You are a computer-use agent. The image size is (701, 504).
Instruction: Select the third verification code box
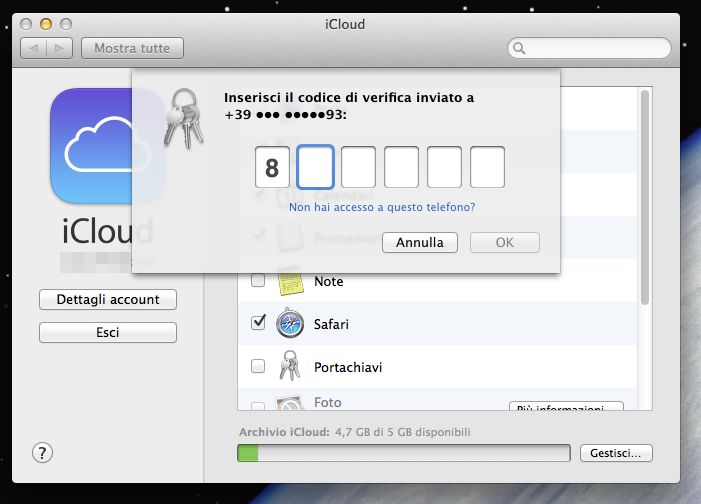358,167
